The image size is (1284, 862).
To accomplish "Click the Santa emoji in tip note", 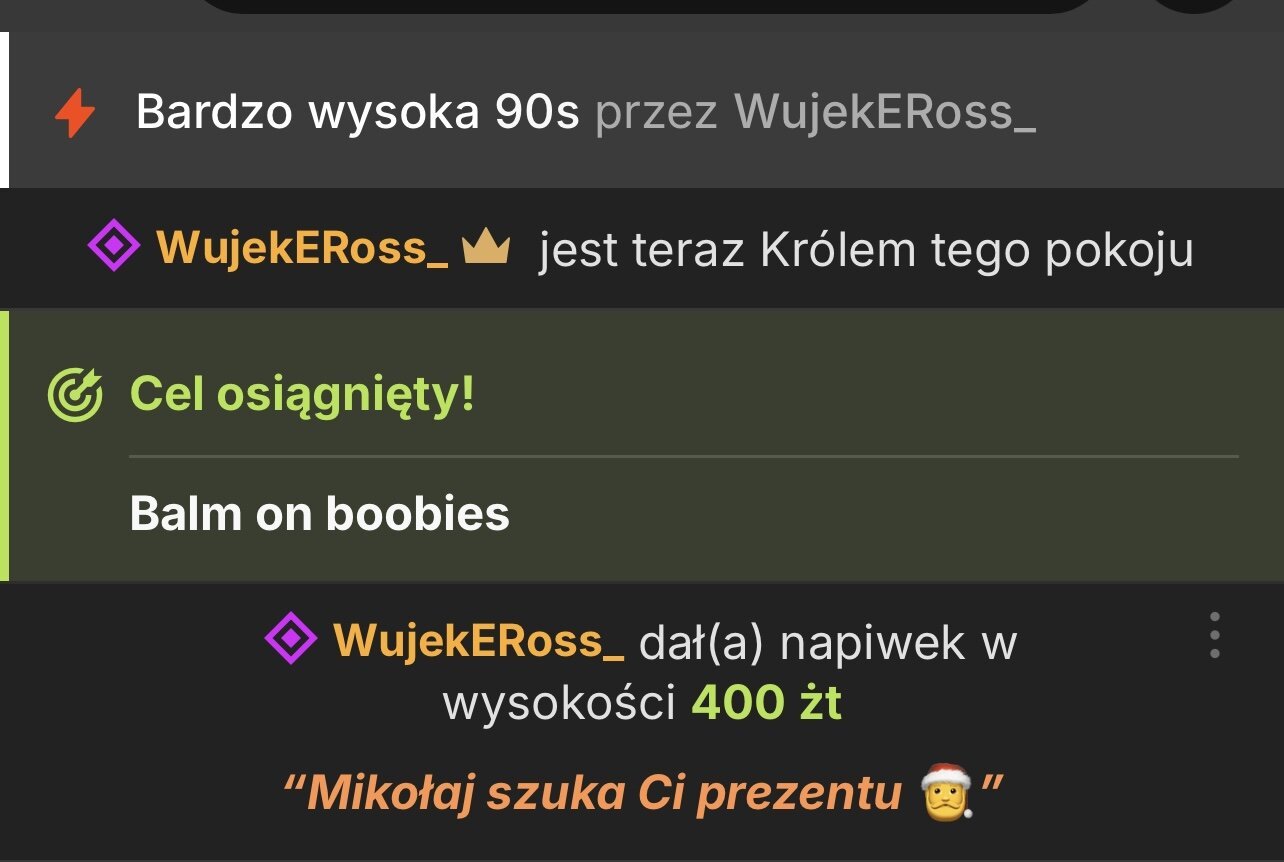I will point(946,791).
